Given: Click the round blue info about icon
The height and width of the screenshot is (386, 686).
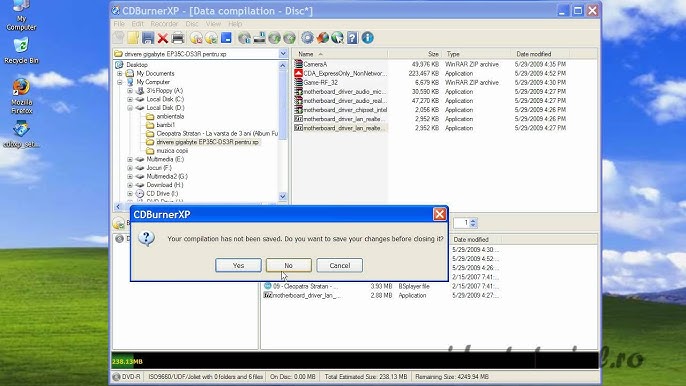Looking at the screenshot, I should pyautogui.click(x=368, y=38).
